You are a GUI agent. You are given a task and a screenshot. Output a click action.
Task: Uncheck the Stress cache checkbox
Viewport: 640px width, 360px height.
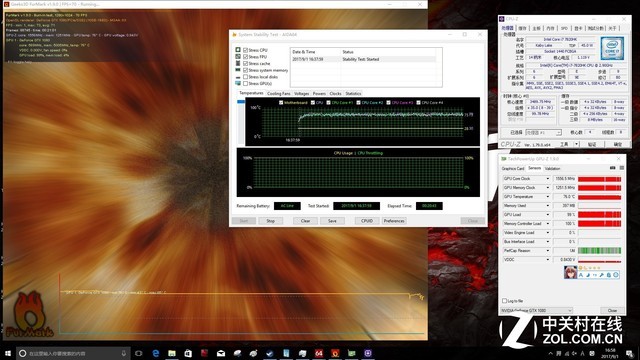(x=245, y=63)
